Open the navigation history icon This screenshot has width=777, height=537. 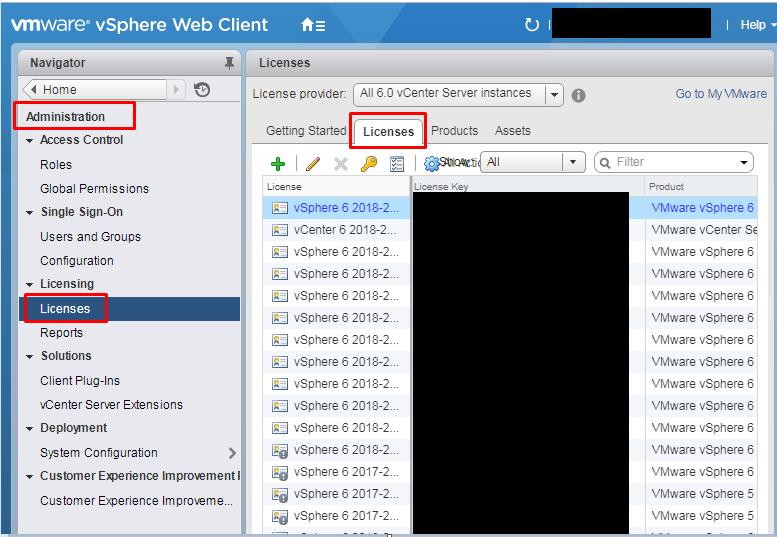(202, 90)
